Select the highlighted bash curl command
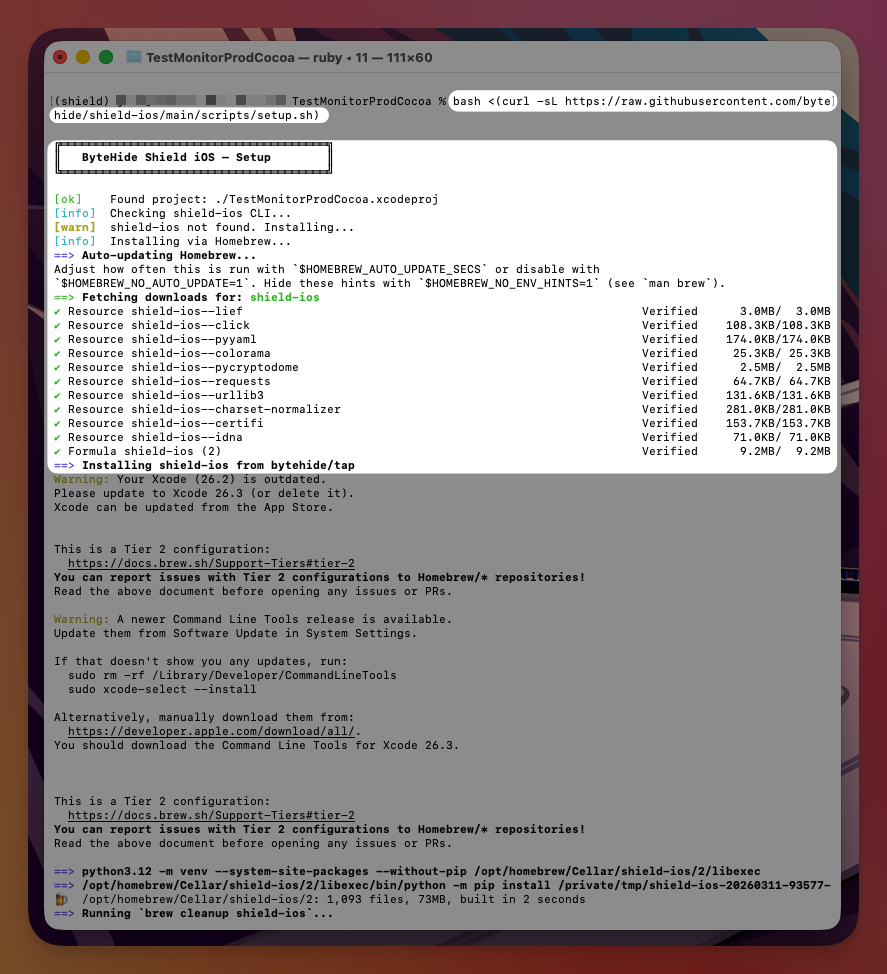The image size is (887, 974). pyautogui.click(x=640, y=101)
